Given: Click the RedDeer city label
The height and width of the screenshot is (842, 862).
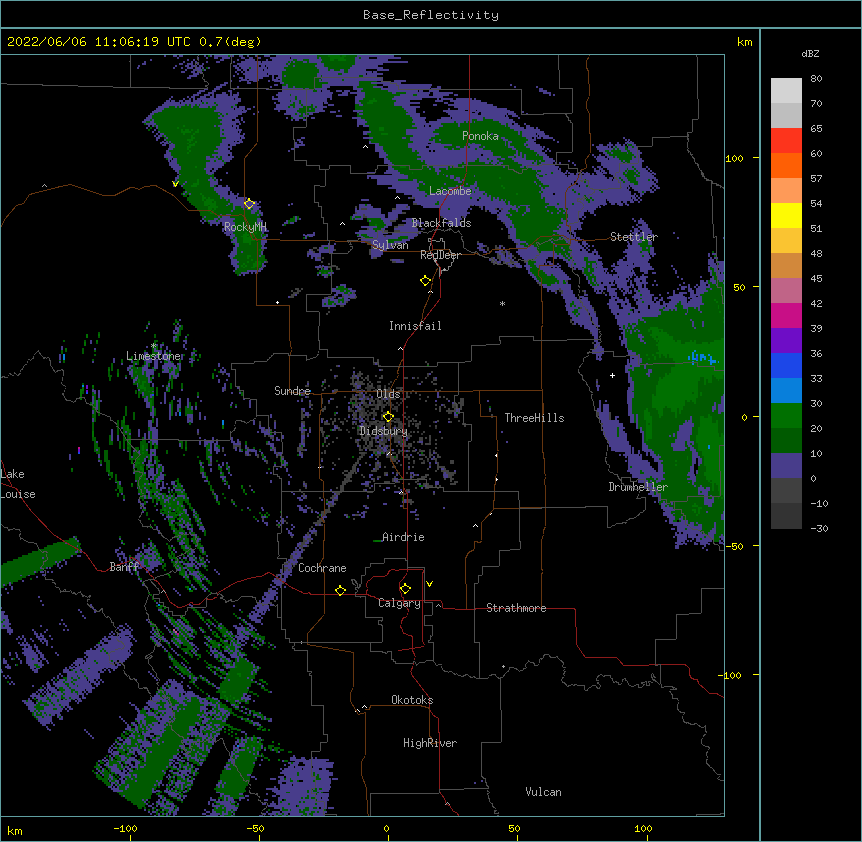Looking at the screenshot, I should [x=440, y=255].
